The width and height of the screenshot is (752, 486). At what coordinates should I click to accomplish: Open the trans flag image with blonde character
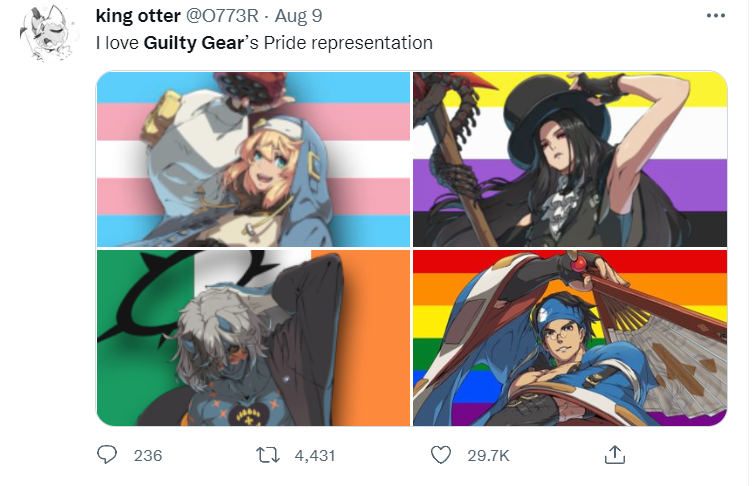pos(254,159)
